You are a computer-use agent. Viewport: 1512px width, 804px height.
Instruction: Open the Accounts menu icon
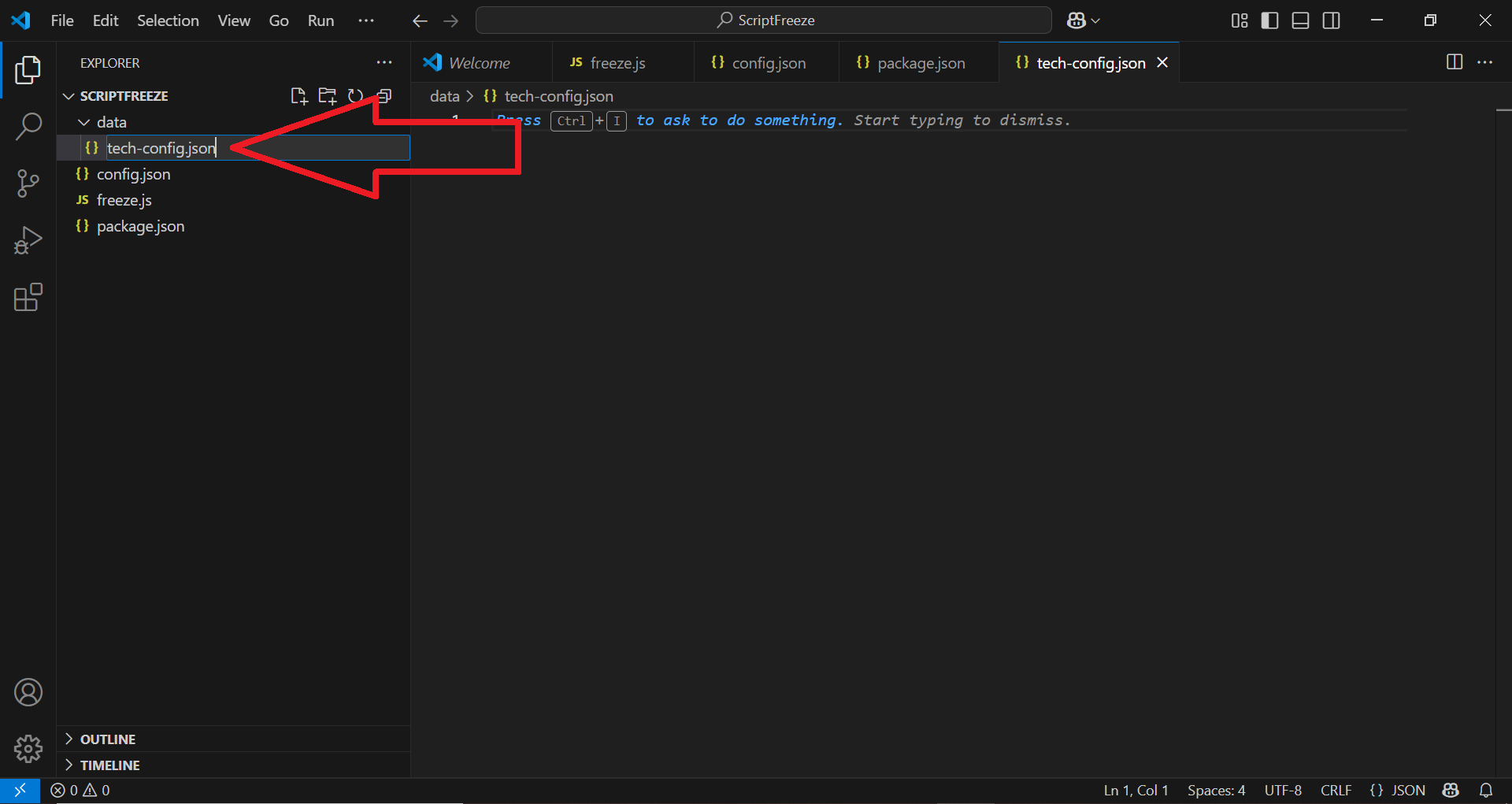[28, 692]
